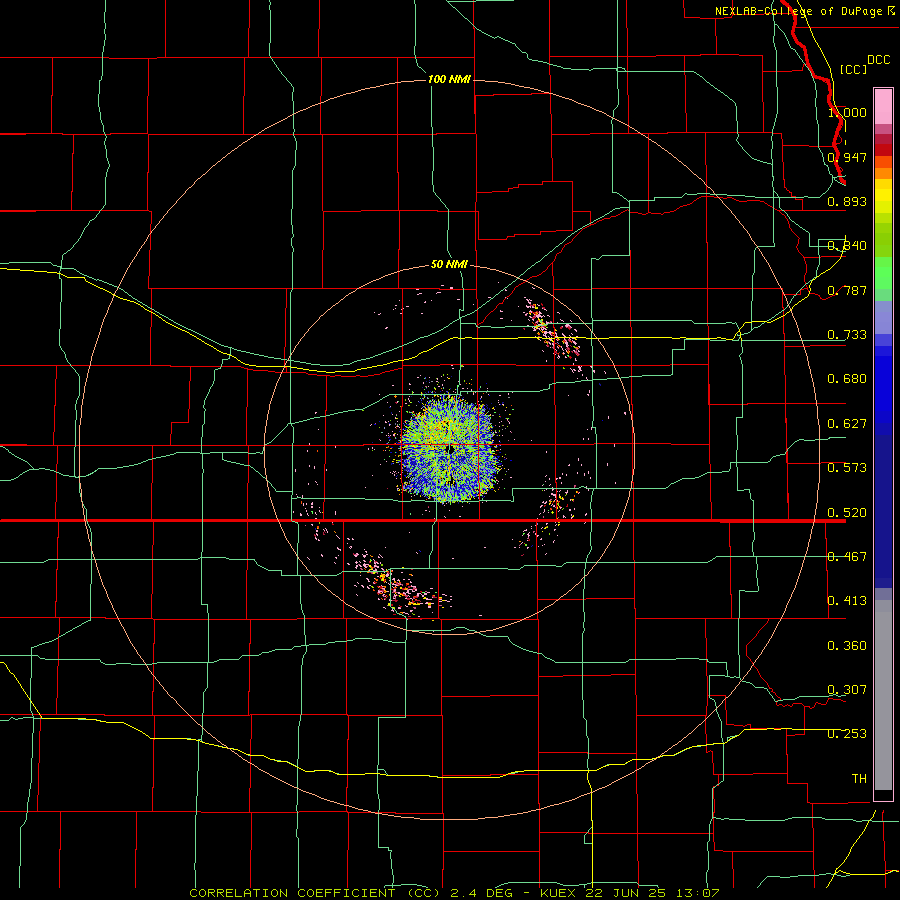
Task: Click the 0.573 legend value
Action: click(x=847, y=468)
